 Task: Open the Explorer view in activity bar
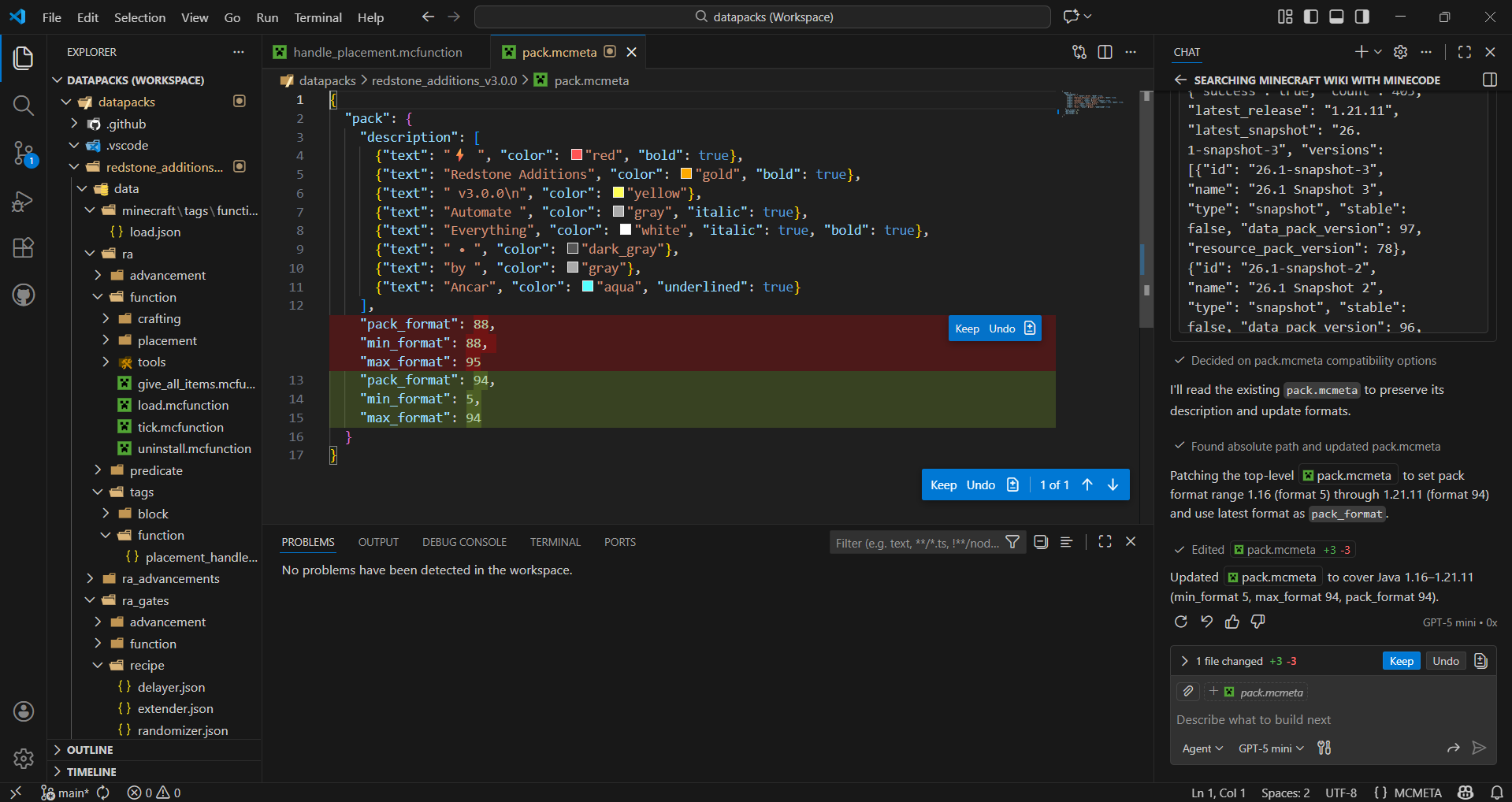point(24,58)
